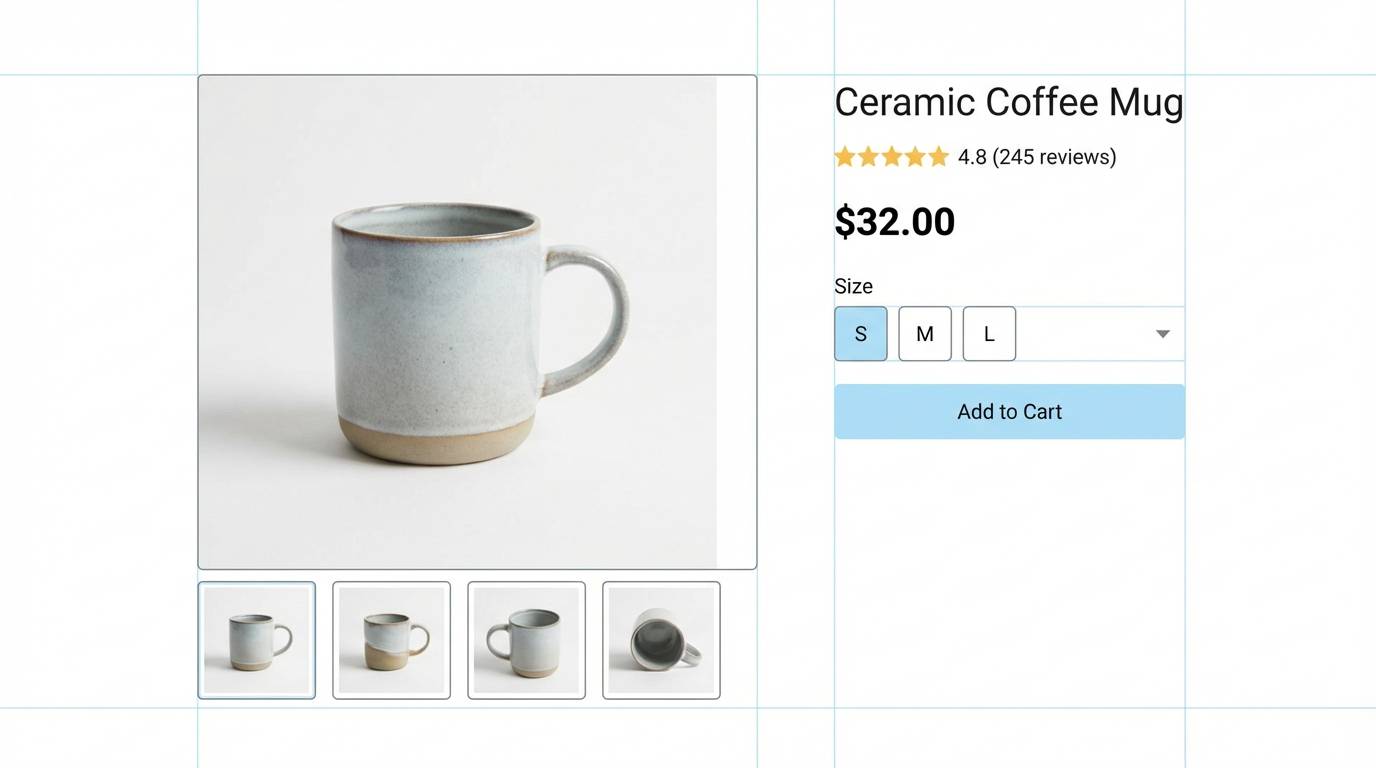Click the main product image

(477, 320)
